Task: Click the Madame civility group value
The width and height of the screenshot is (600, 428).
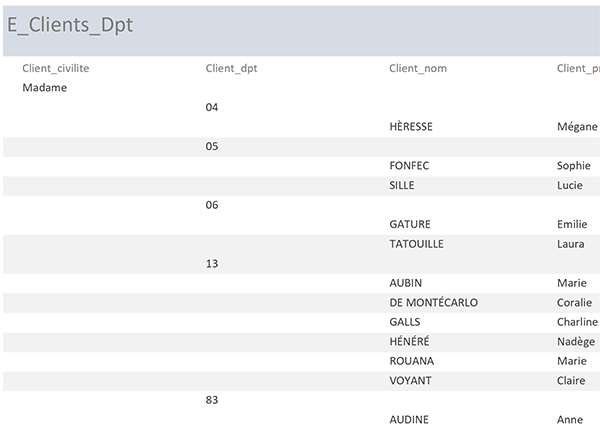Action: tap(44, 88)
